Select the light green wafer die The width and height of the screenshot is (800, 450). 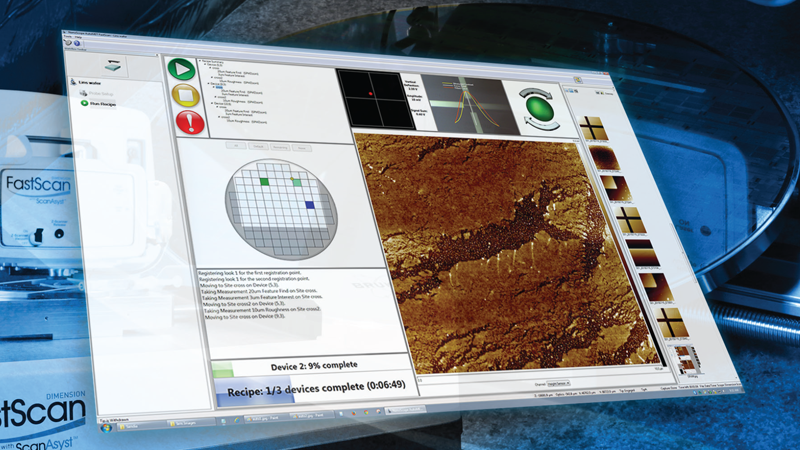297,181
